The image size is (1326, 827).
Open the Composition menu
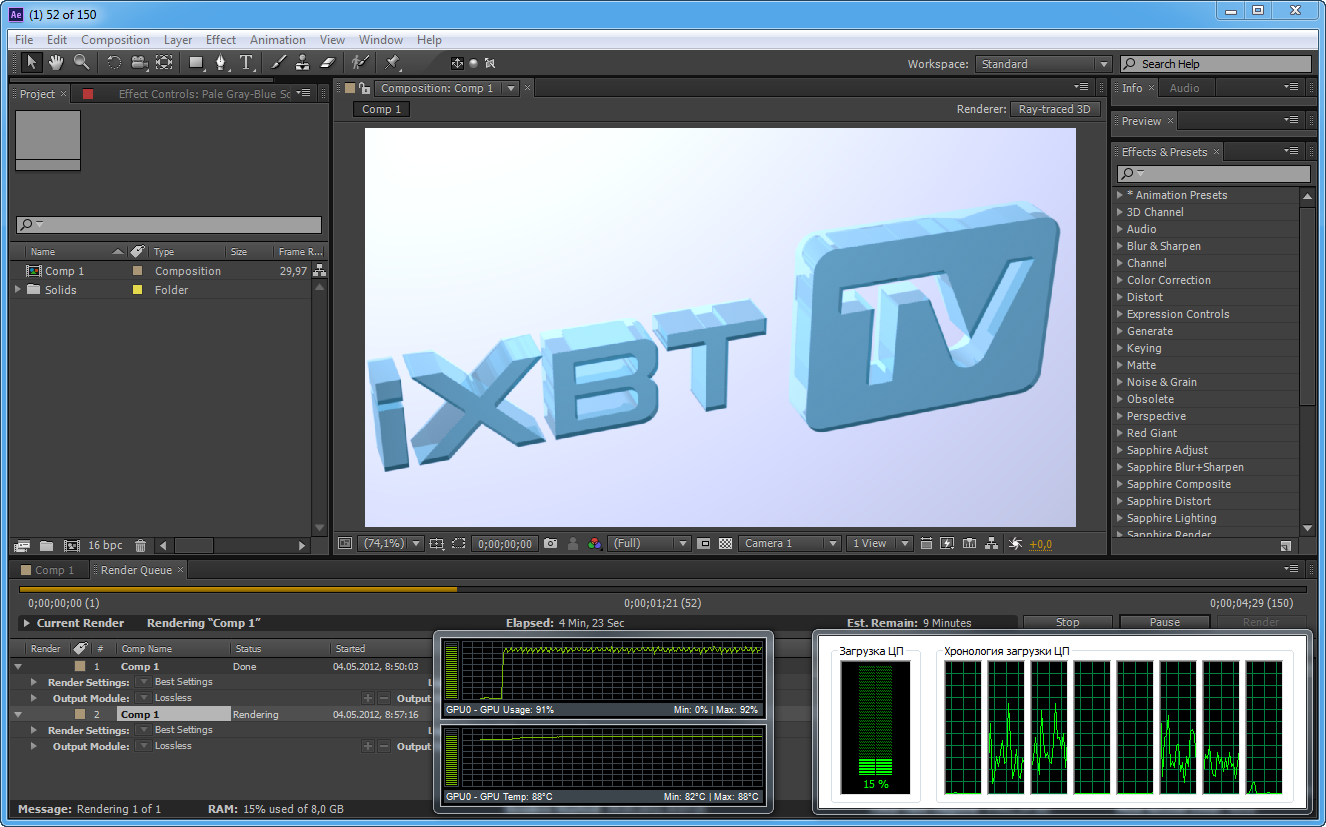point(115,40)
